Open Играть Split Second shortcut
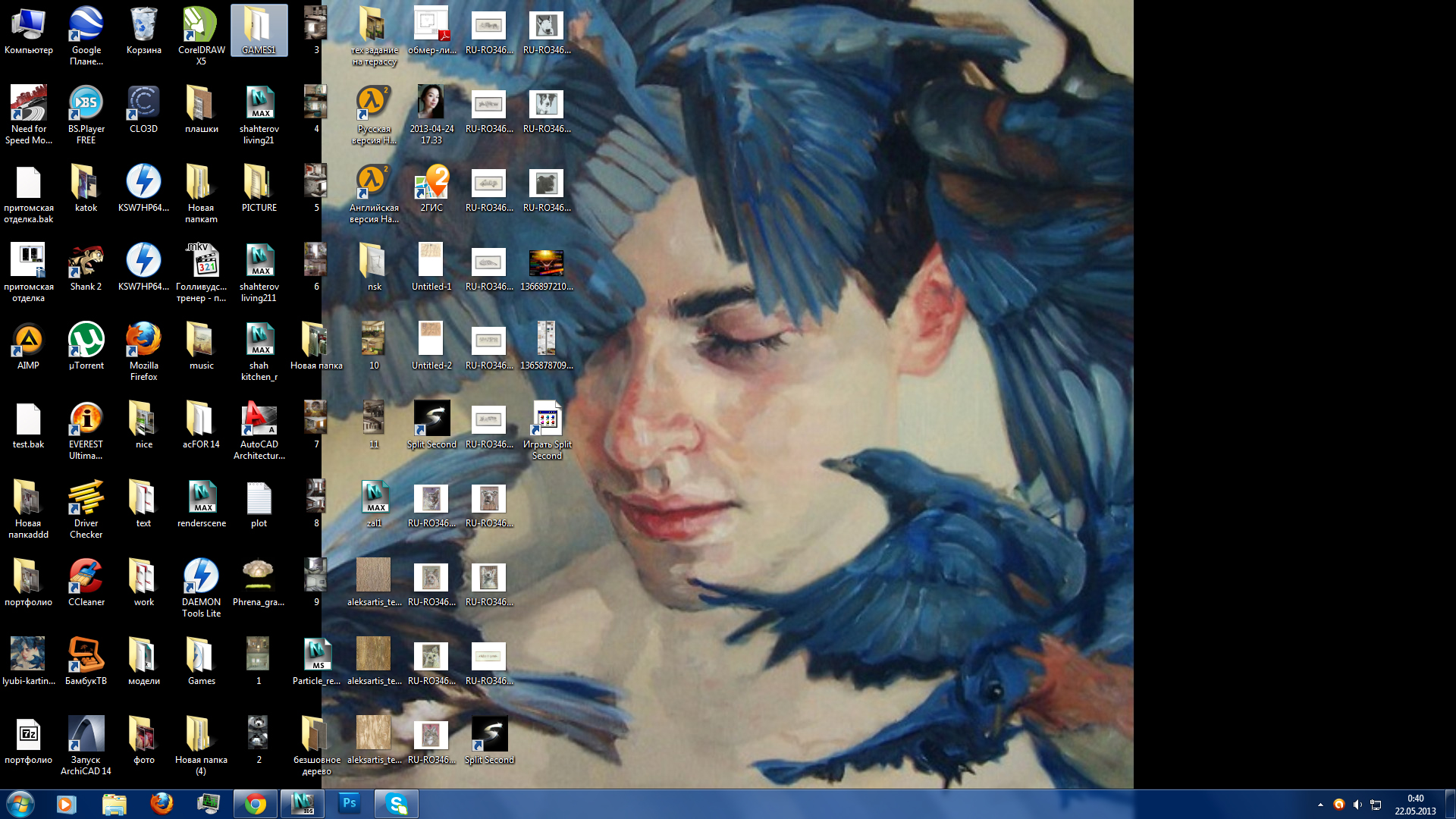 [x=547, y=431]
